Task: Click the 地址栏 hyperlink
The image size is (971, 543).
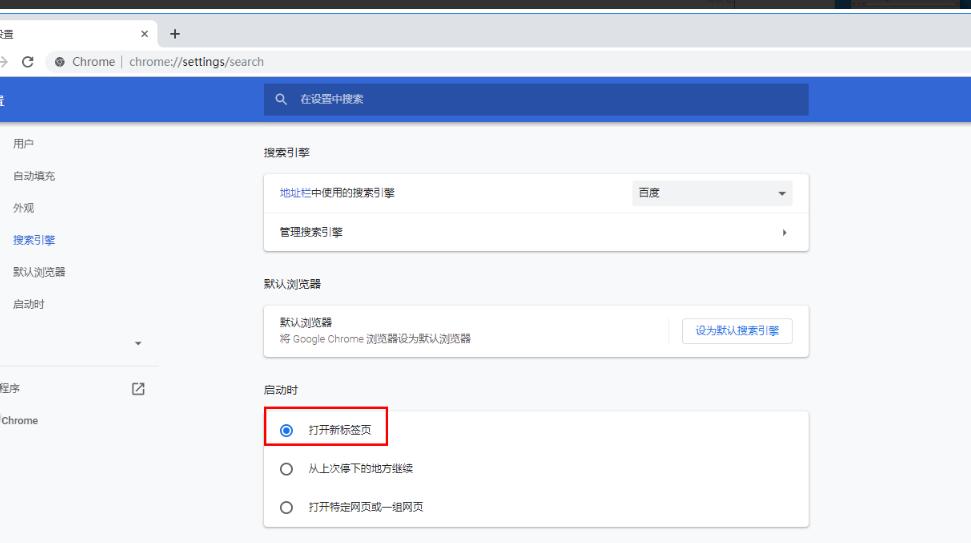Action: 295,194
